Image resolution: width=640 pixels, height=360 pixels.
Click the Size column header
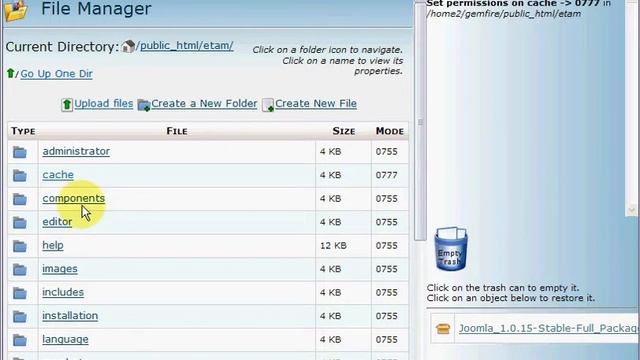pyautogui.click(x=344, y=131)
